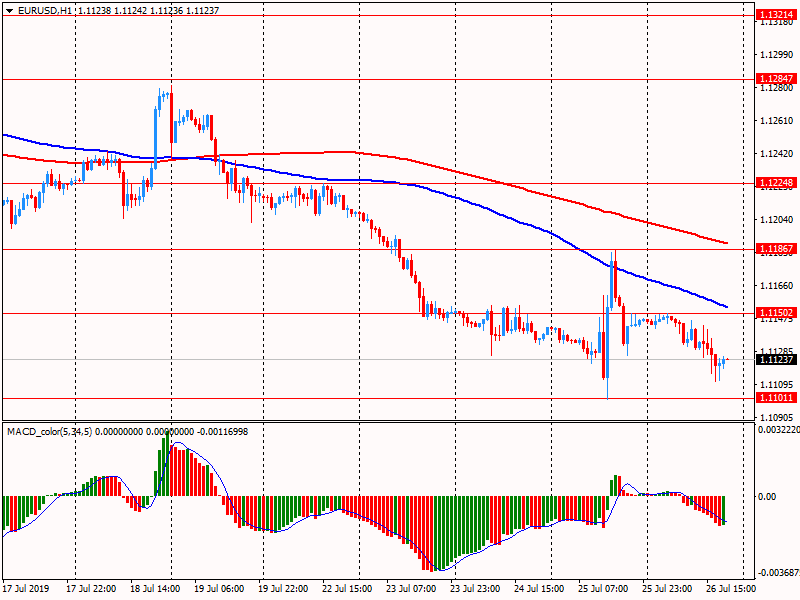Click the MACD_color(5,34,5) indicator label
The width and height of the screenshot is (800, 600).
(x=49, y=432)
